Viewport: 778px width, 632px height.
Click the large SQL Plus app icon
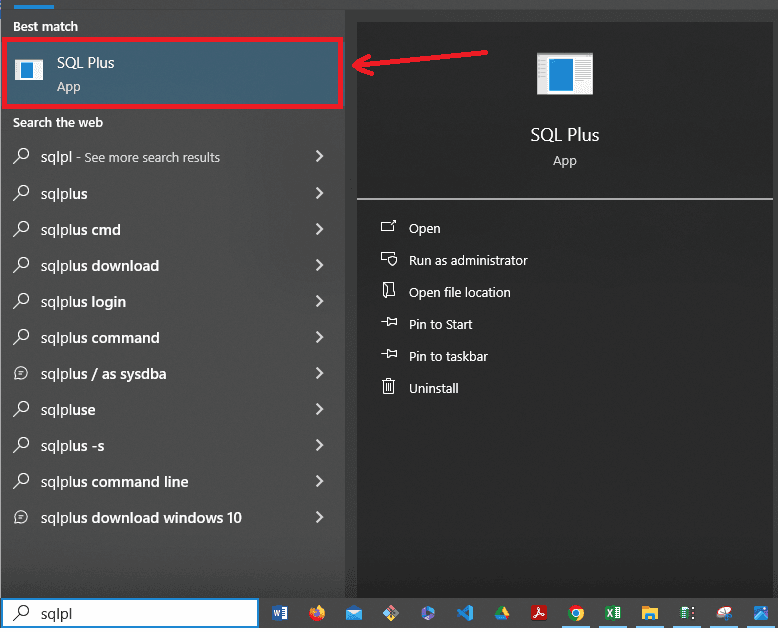564,75
